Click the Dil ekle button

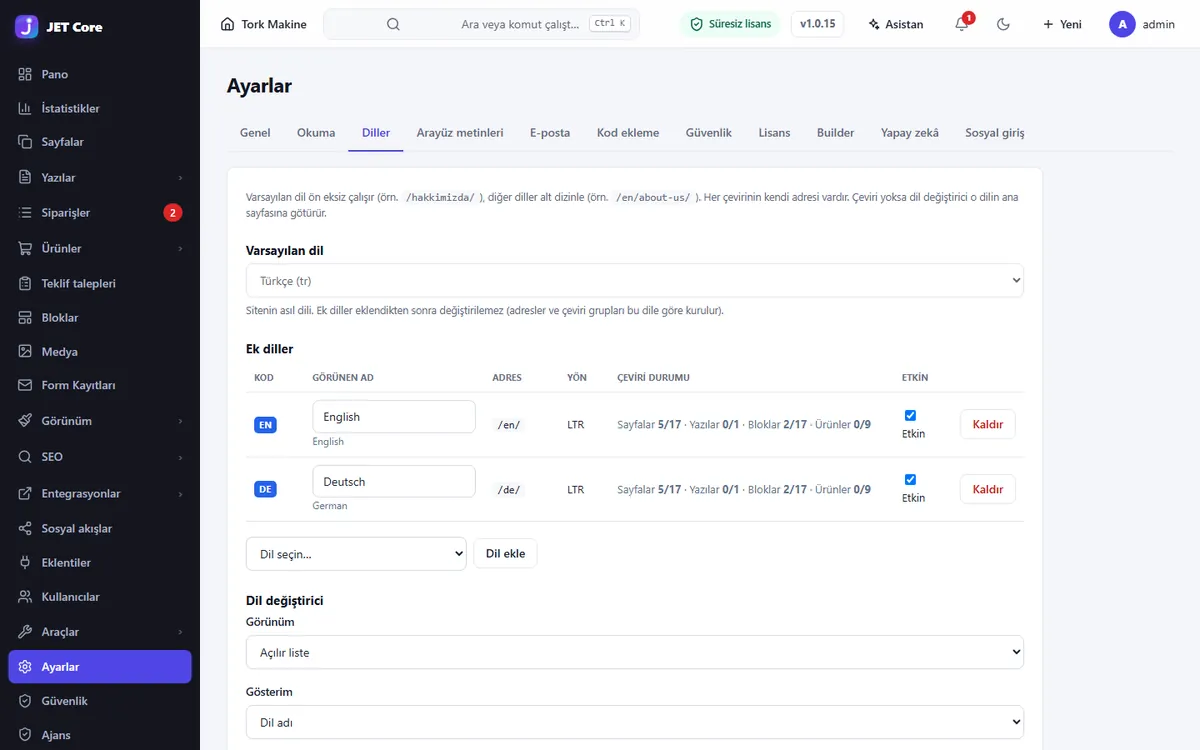(x=505, y=554)
